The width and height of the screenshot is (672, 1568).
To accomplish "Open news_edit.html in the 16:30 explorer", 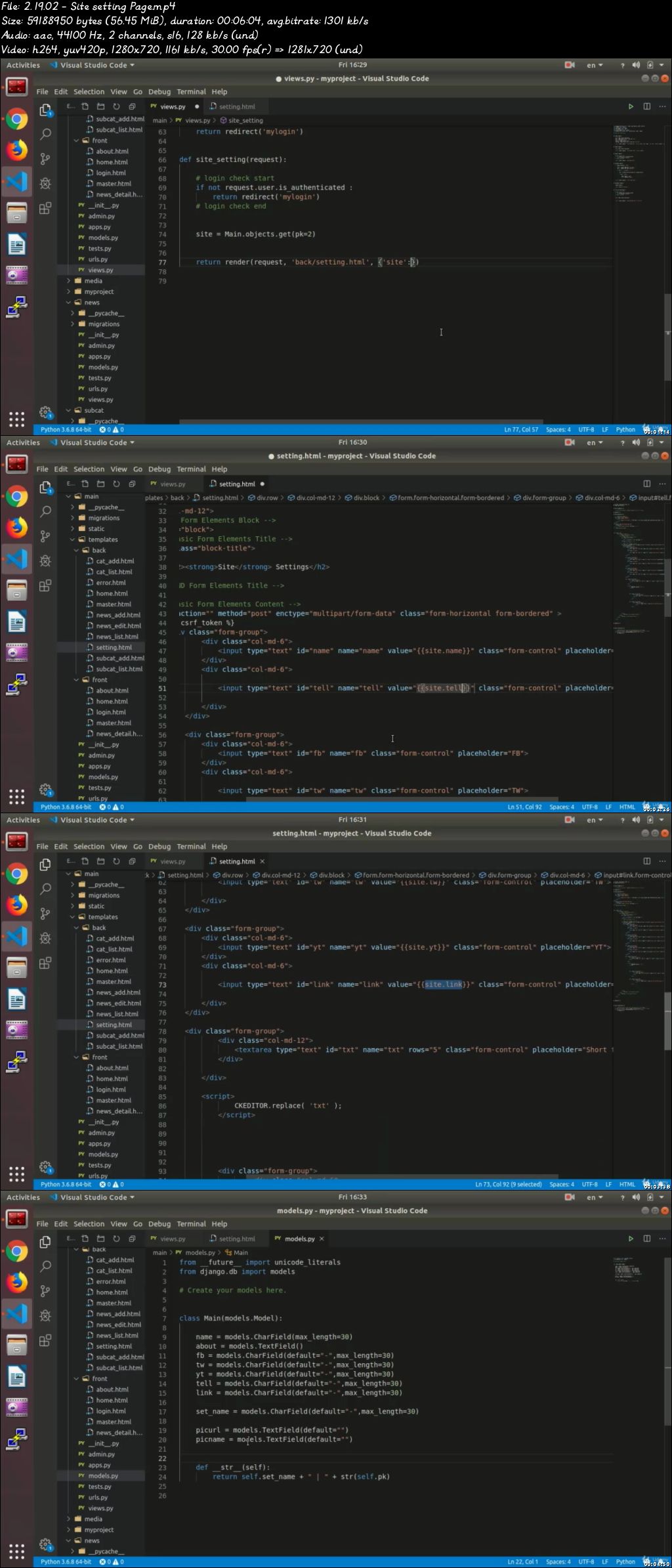I will pos(118,625).
